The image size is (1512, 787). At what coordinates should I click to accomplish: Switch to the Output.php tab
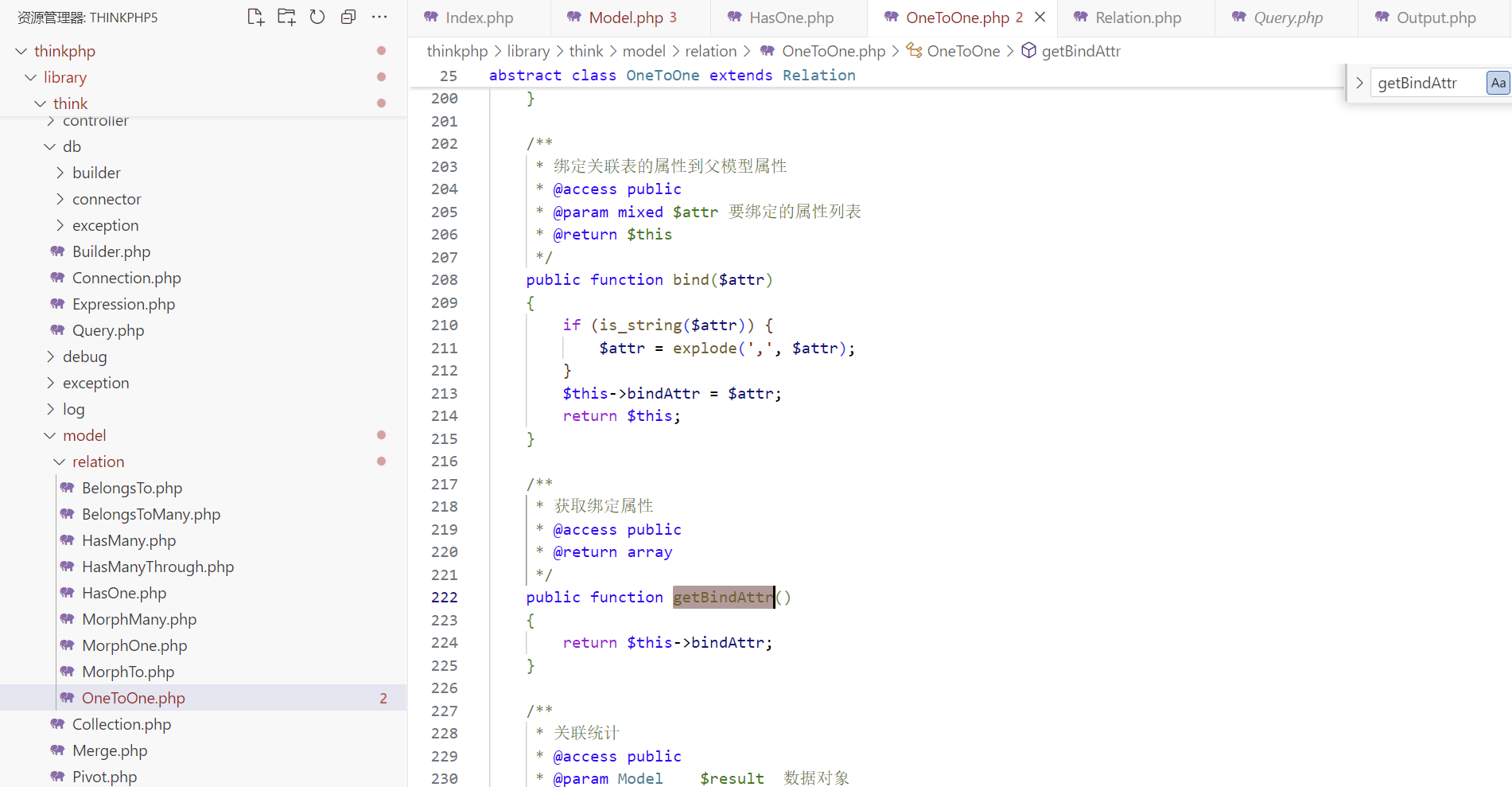1436,18
